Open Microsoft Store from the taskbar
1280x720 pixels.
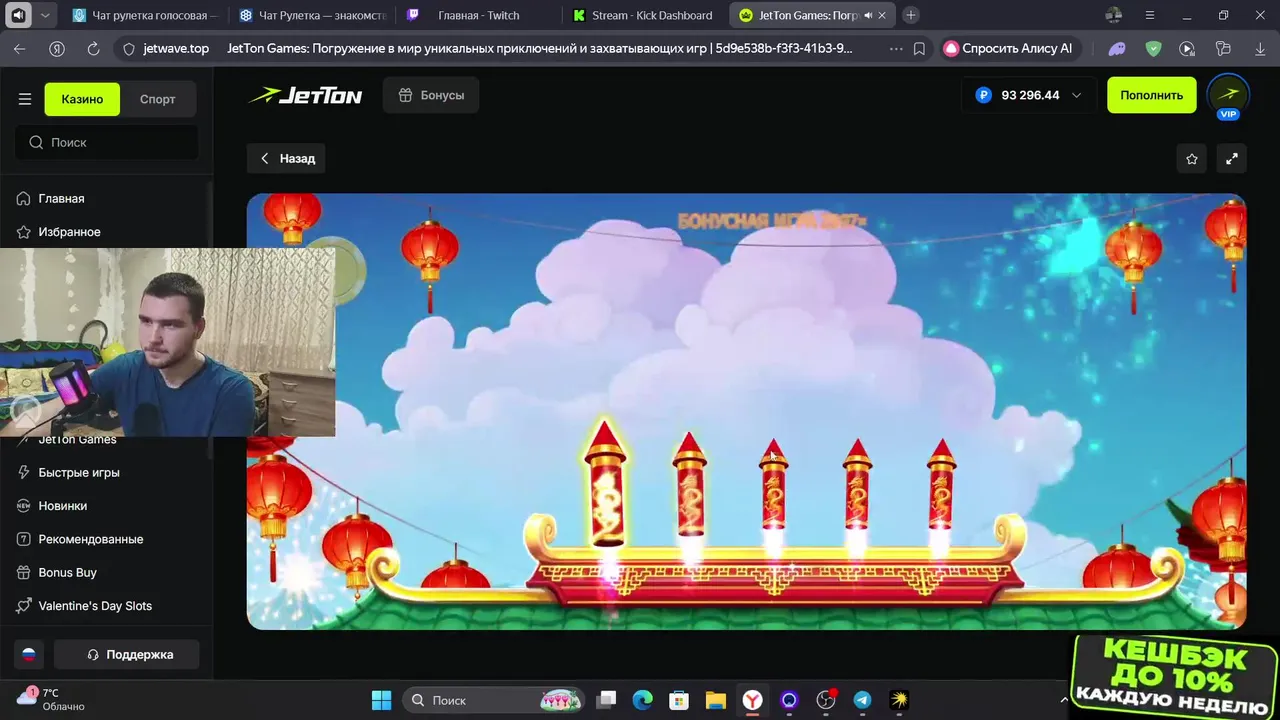(x=679, y=700)
